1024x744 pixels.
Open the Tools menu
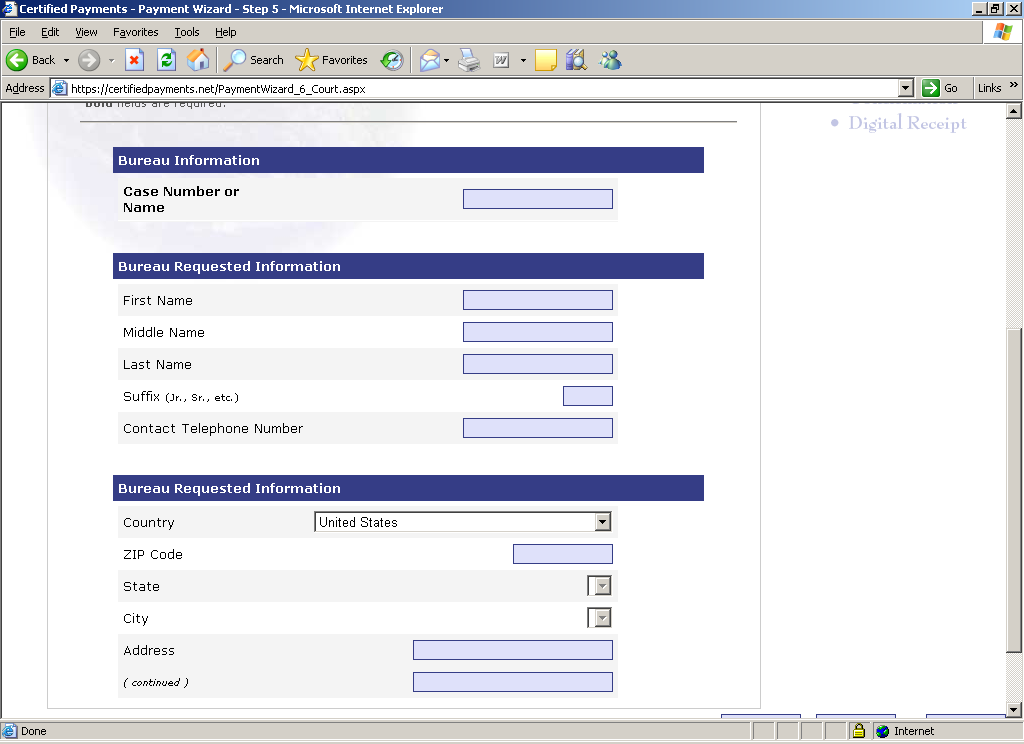click(x=187, y=32)
